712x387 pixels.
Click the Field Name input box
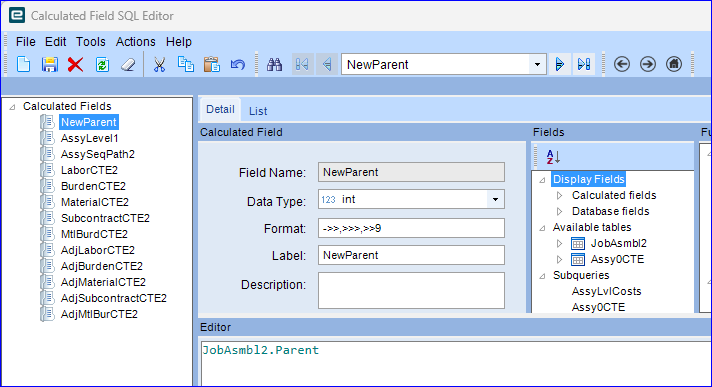coord(411,172)
